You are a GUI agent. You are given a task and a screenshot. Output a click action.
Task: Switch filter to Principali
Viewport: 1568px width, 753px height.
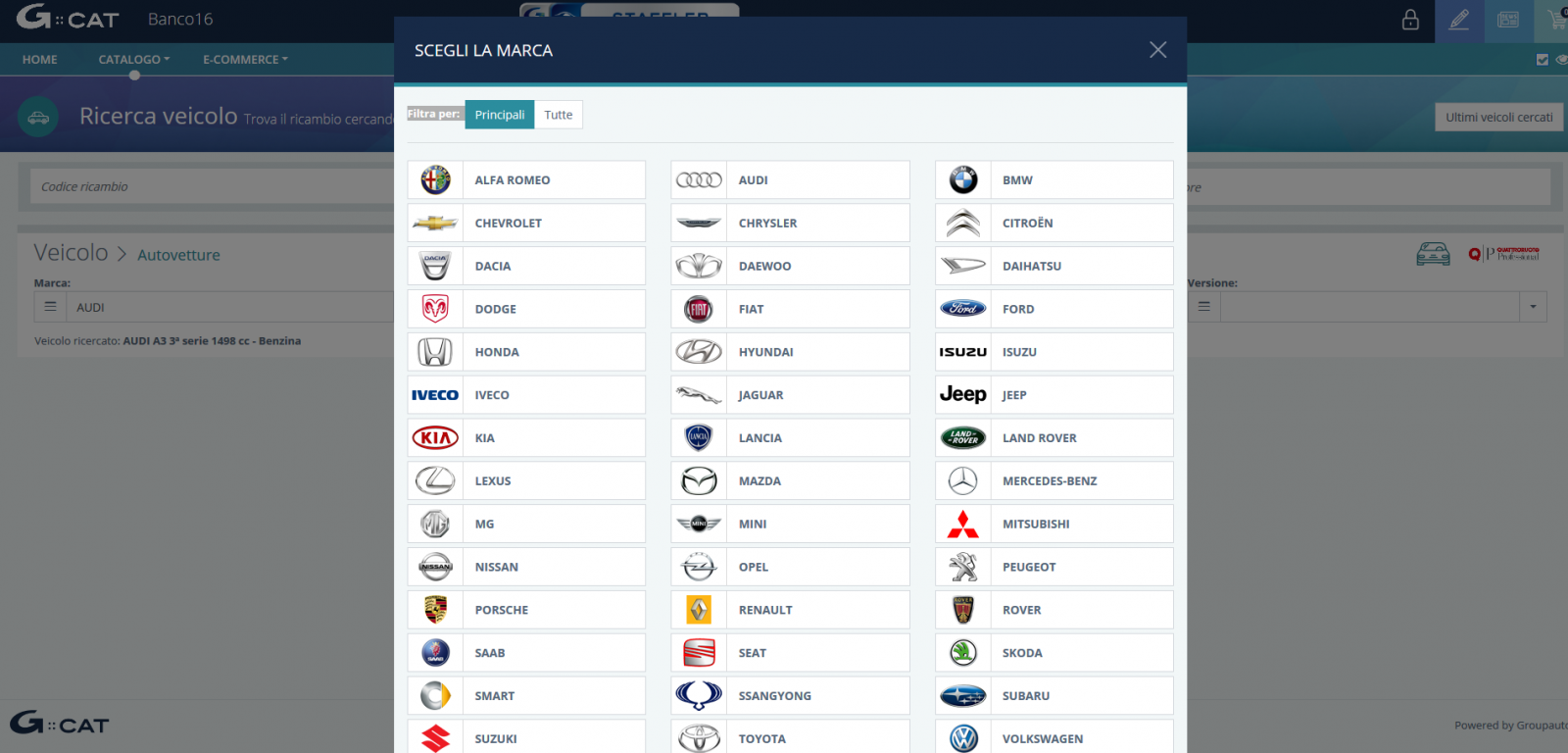click(x=500, y=115)
